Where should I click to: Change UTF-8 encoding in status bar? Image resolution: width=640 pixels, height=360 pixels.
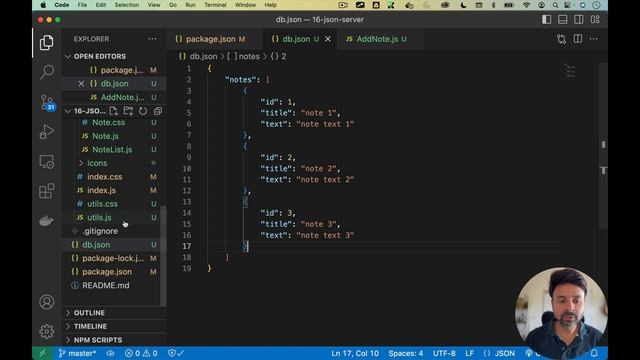click(x=444, y=353)
